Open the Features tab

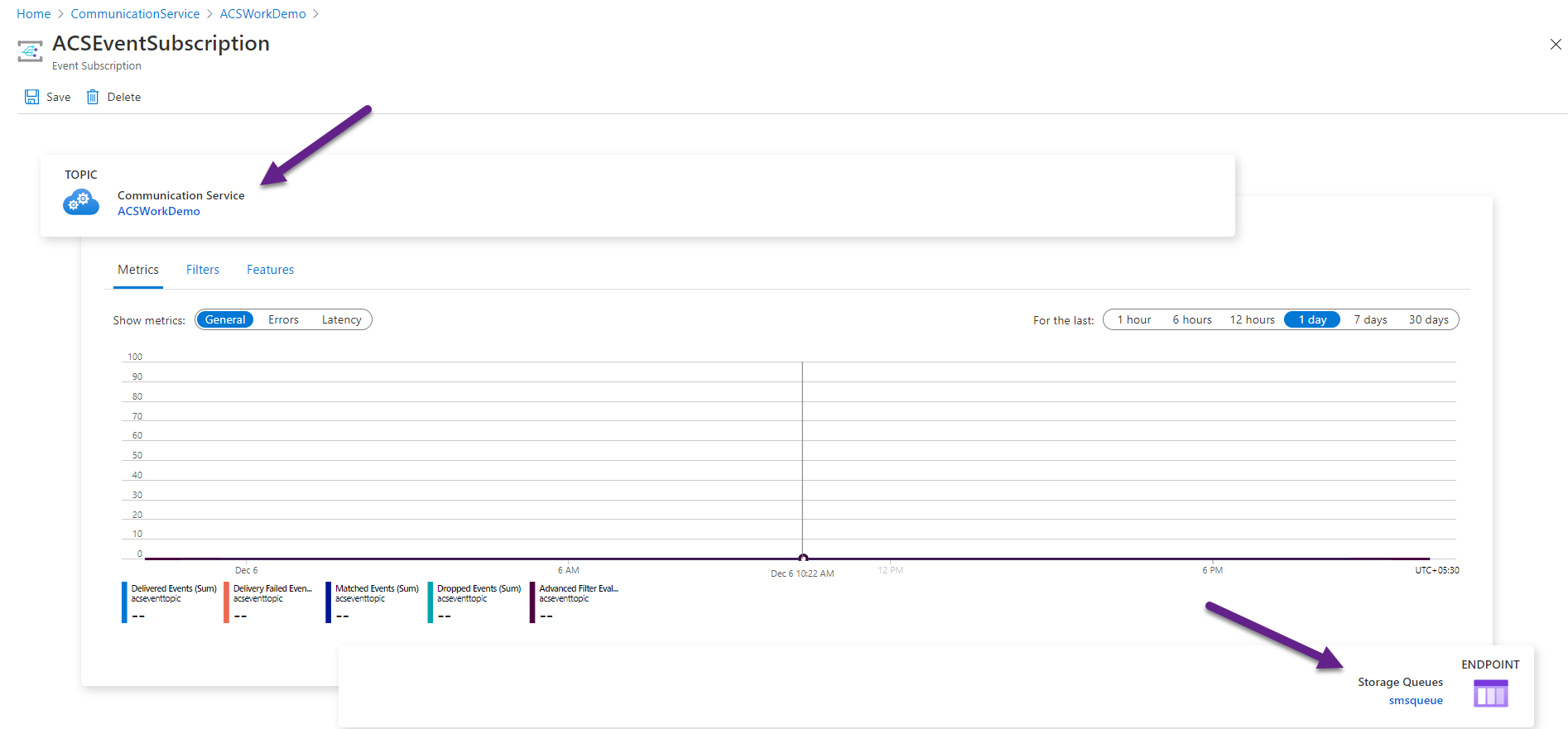tap(270, 270)
